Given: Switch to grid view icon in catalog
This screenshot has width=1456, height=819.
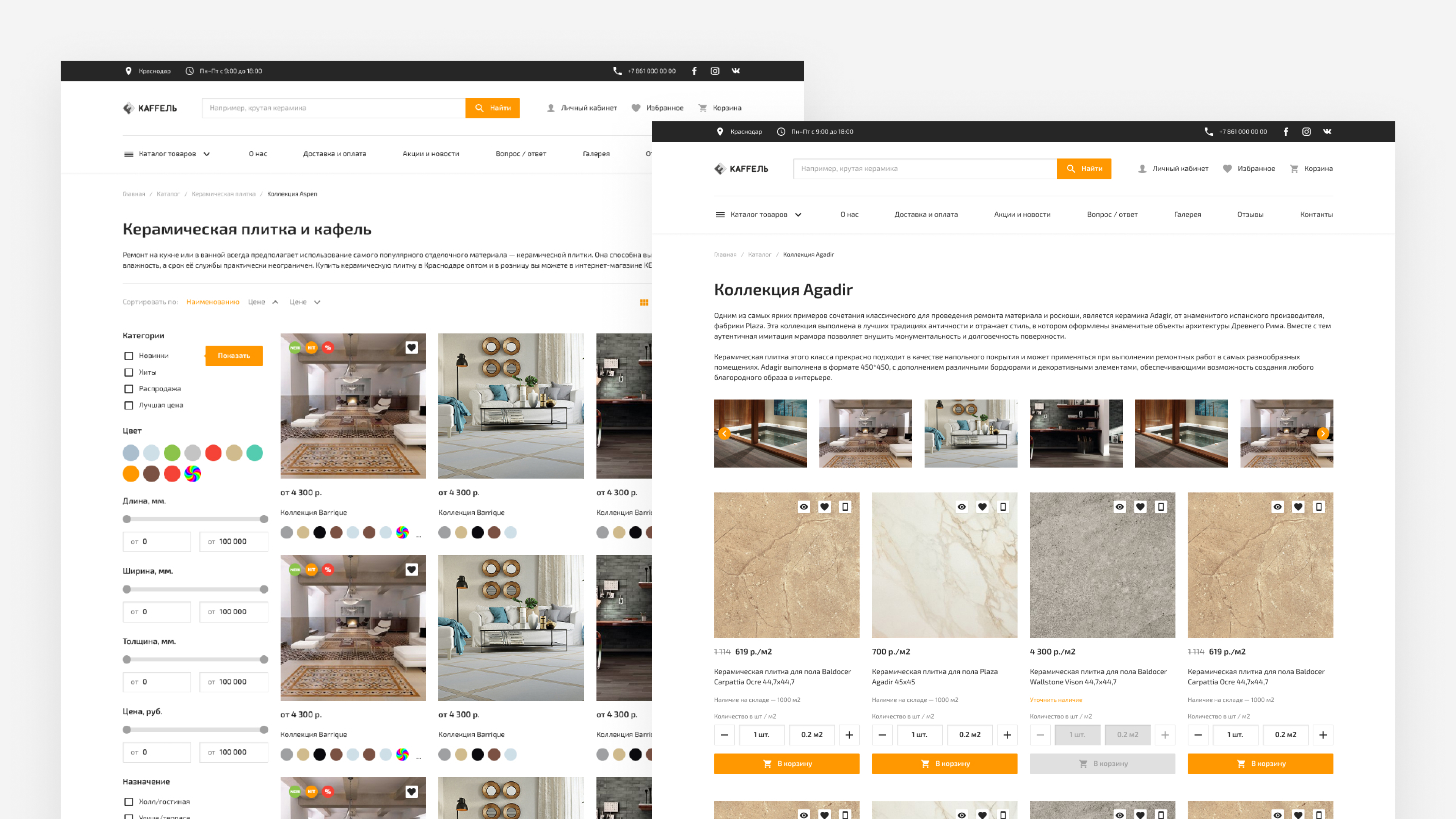Looking at the screenshot, I should coord(644,303).
